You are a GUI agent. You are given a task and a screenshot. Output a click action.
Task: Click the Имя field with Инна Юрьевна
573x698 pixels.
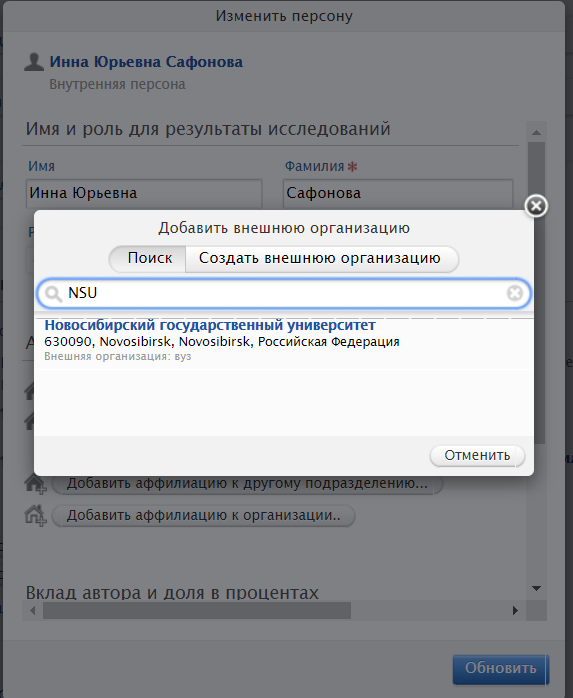point(144,193)
